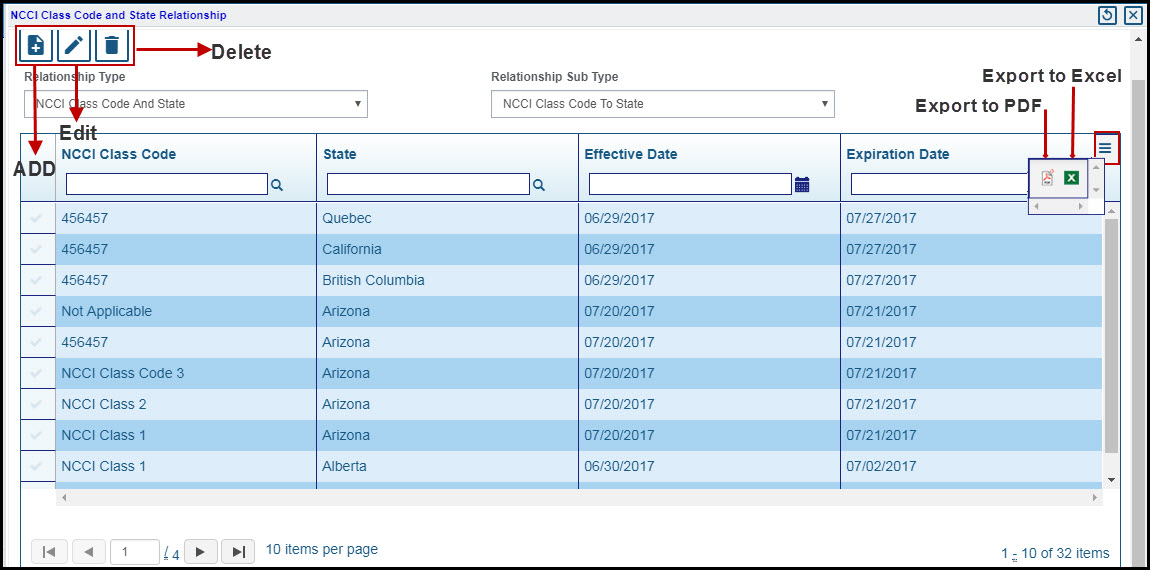This screenshot has height=570, width=1150.
Task: Tick the checkbox for the Quebec row
Action: [37, 218]
